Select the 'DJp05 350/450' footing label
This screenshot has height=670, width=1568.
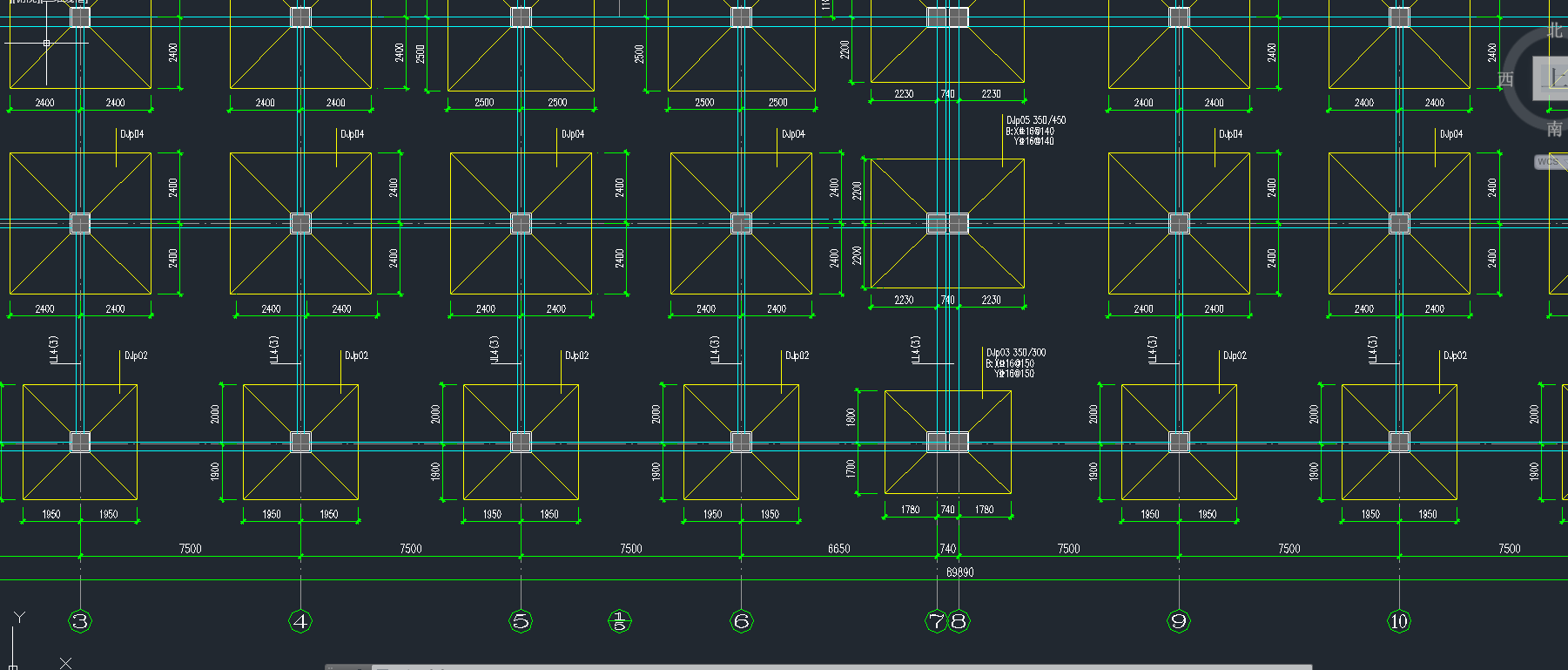1036,120
